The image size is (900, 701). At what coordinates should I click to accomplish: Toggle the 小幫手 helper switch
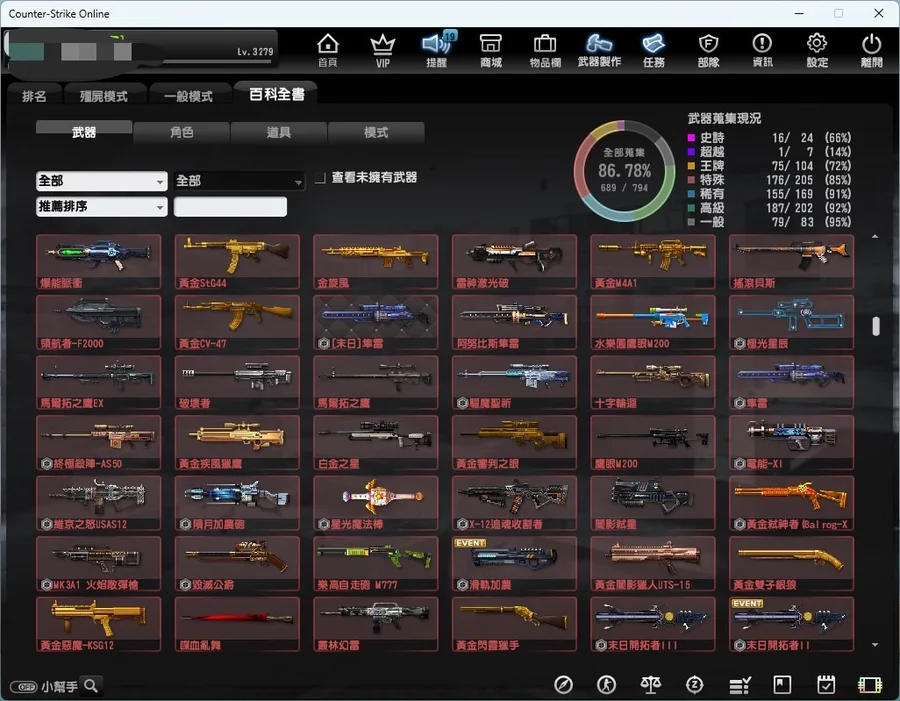point(24,687)
